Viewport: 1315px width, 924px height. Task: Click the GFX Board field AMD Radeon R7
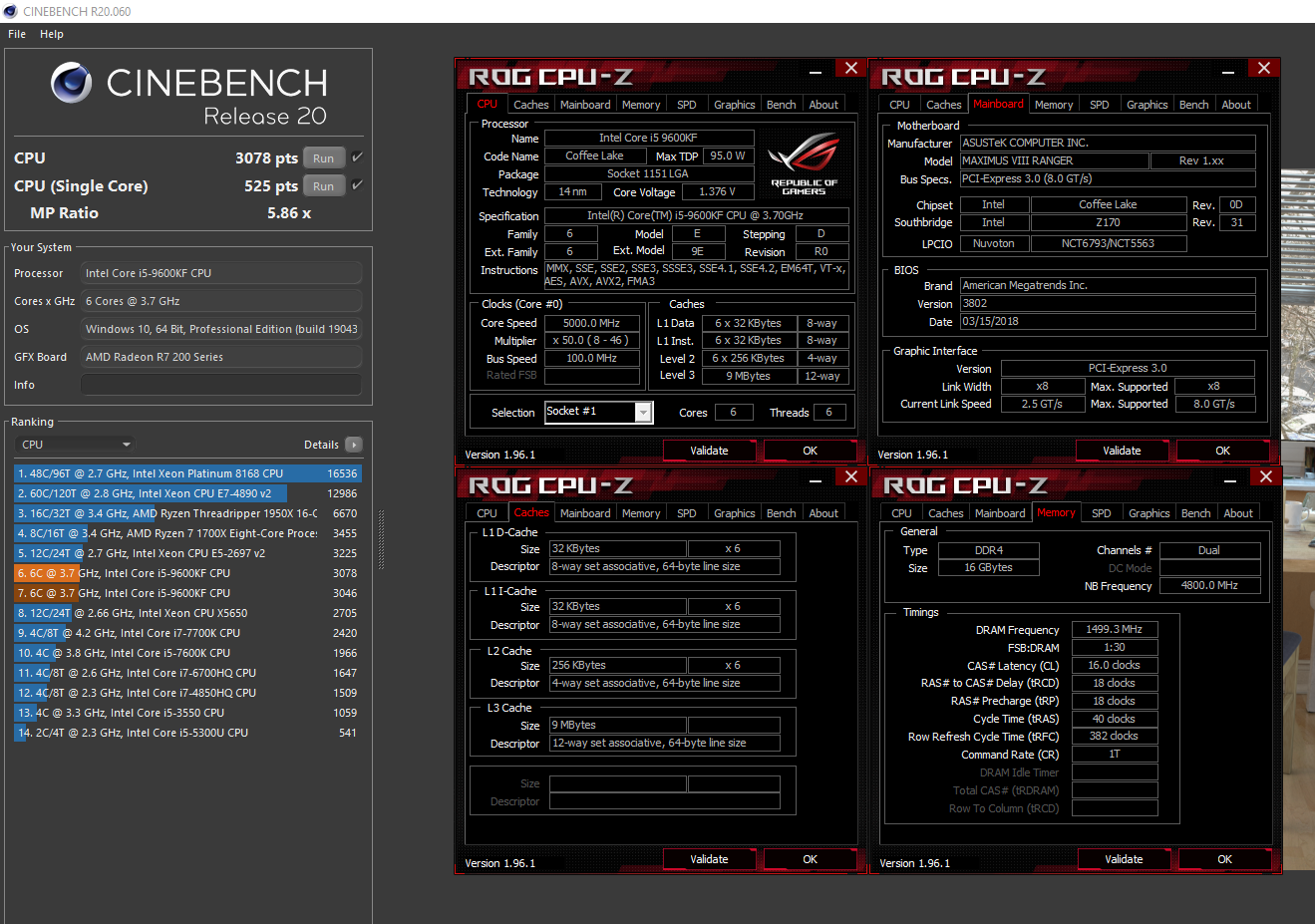tap(221, 357)
